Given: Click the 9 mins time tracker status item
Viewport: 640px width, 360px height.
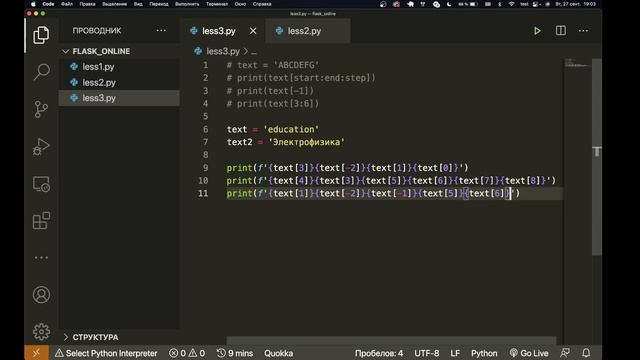Looking at the screenshot, I should (x=234, y=353).
